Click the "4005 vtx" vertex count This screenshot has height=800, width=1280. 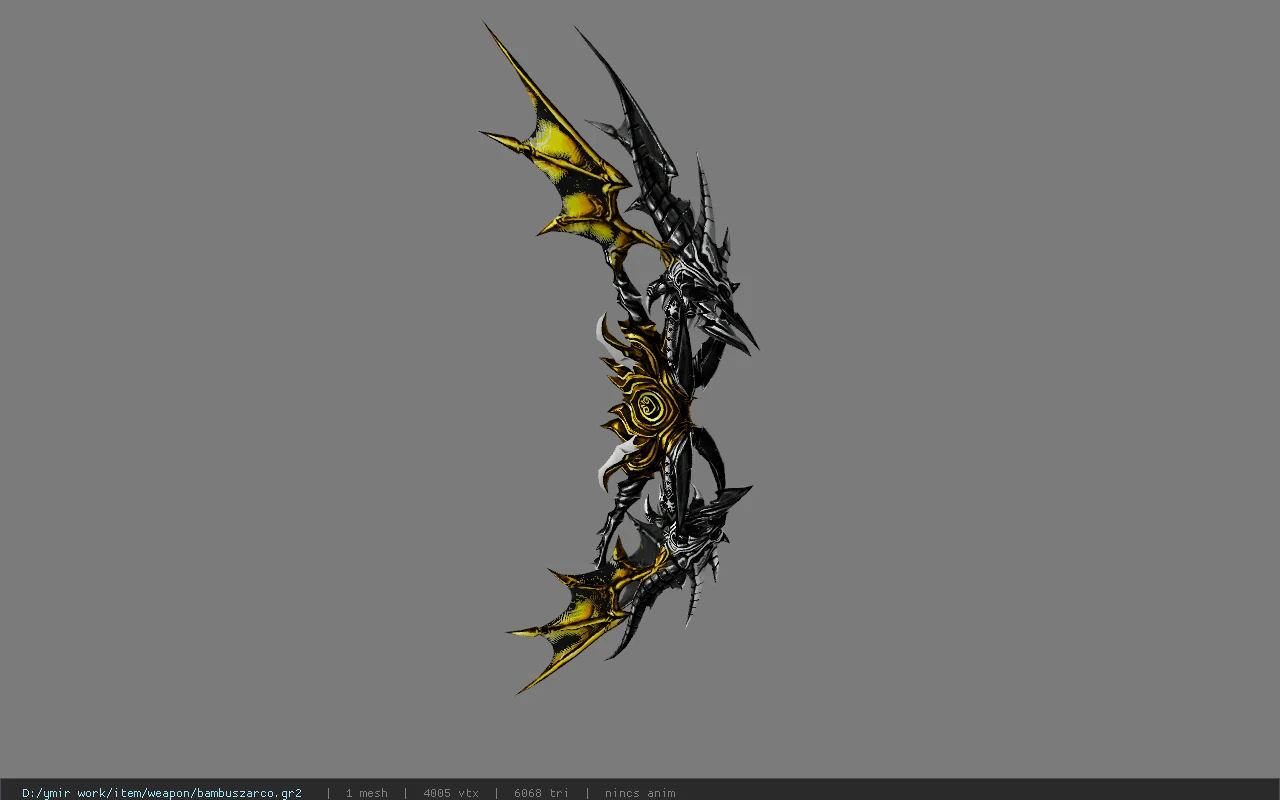tap(451, 793)
